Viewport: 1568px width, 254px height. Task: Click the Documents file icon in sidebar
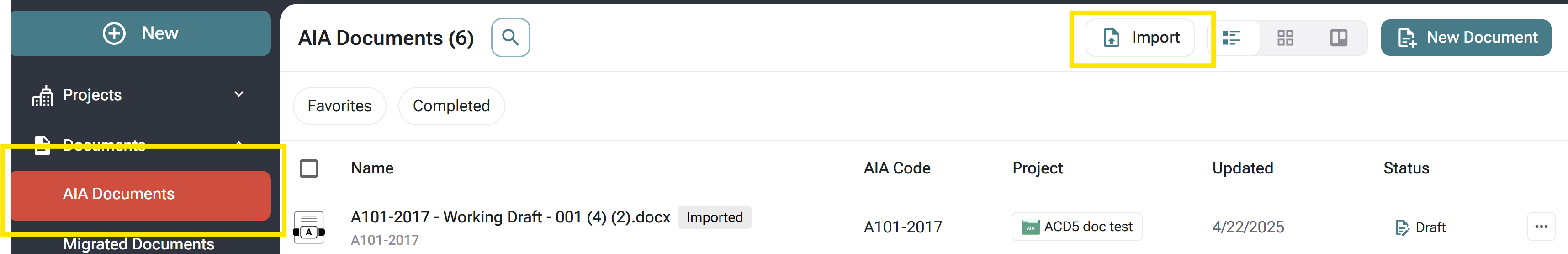point(42,145)
